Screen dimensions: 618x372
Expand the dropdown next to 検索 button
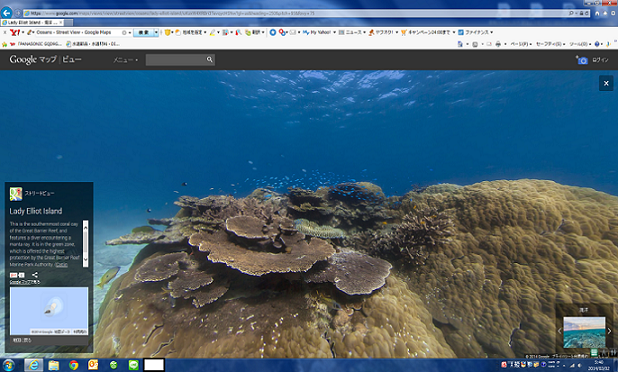point(156,32)
